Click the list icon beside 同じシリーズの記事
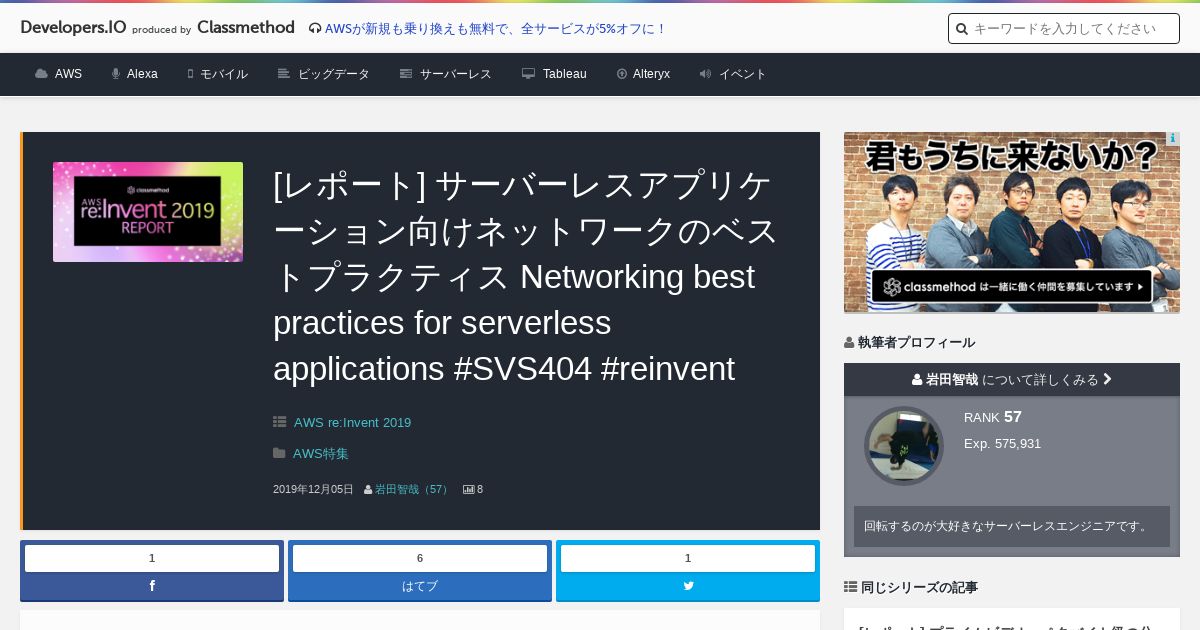Viewport: 1200px width, 630px height. click(850, 587)
